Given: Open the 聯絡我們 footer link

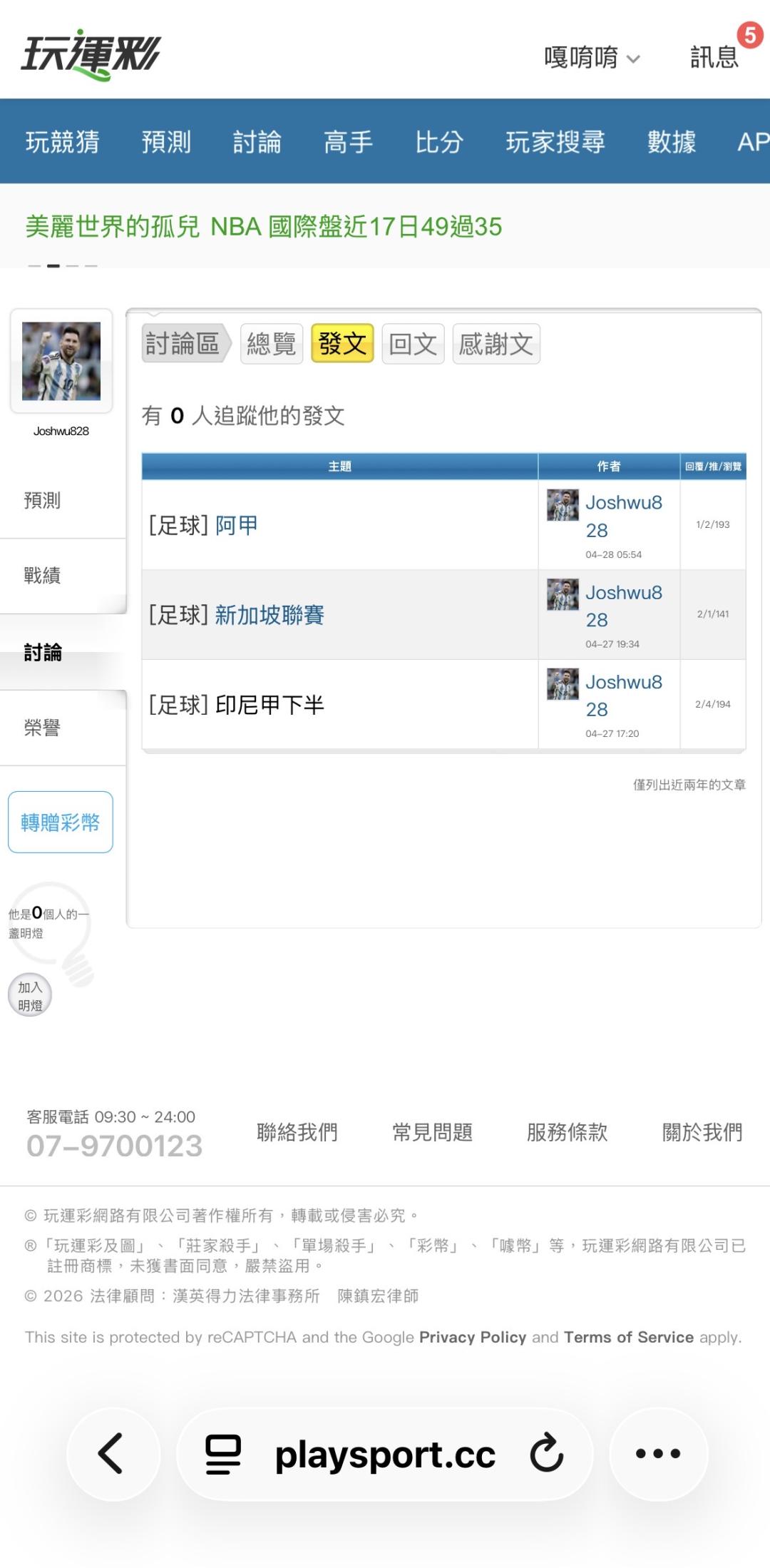Looking at the screenshot, I should pos(297,1132).
